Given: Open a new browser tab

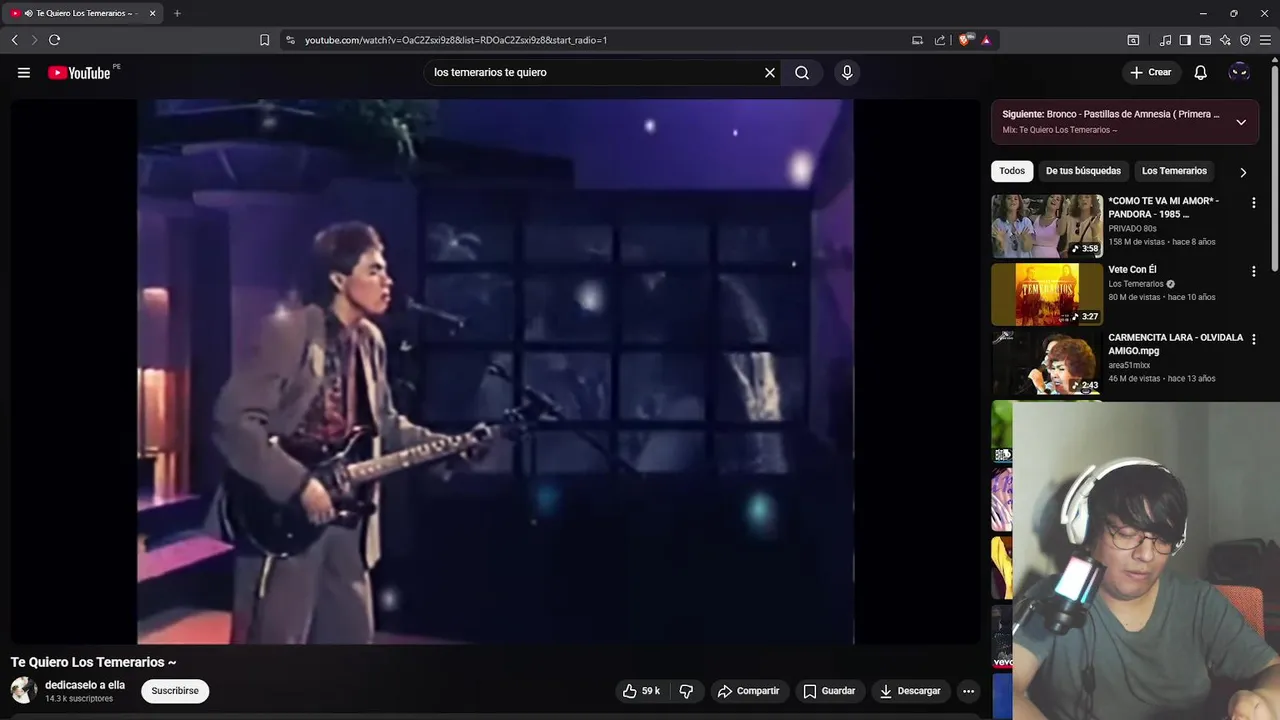Looking at the screenshot, I should coord(177,13).
